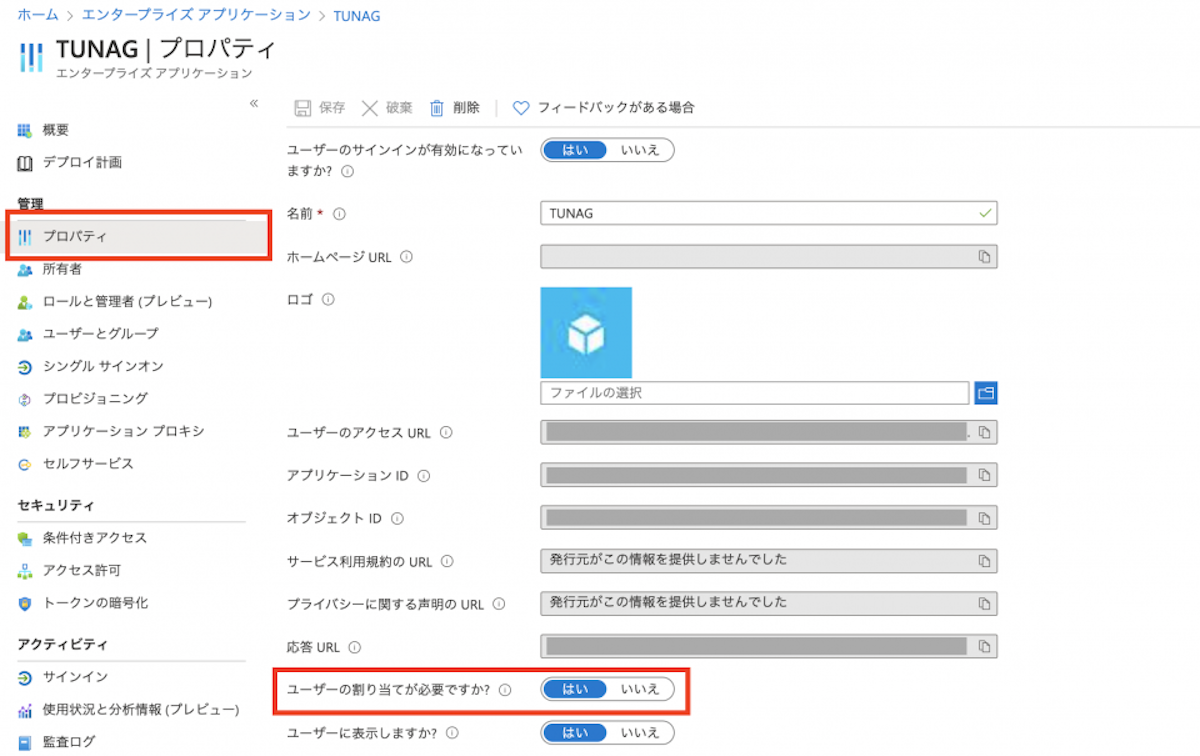Click the 監査ログ icon
The image size is (1200, 756).
coord(25,742)
